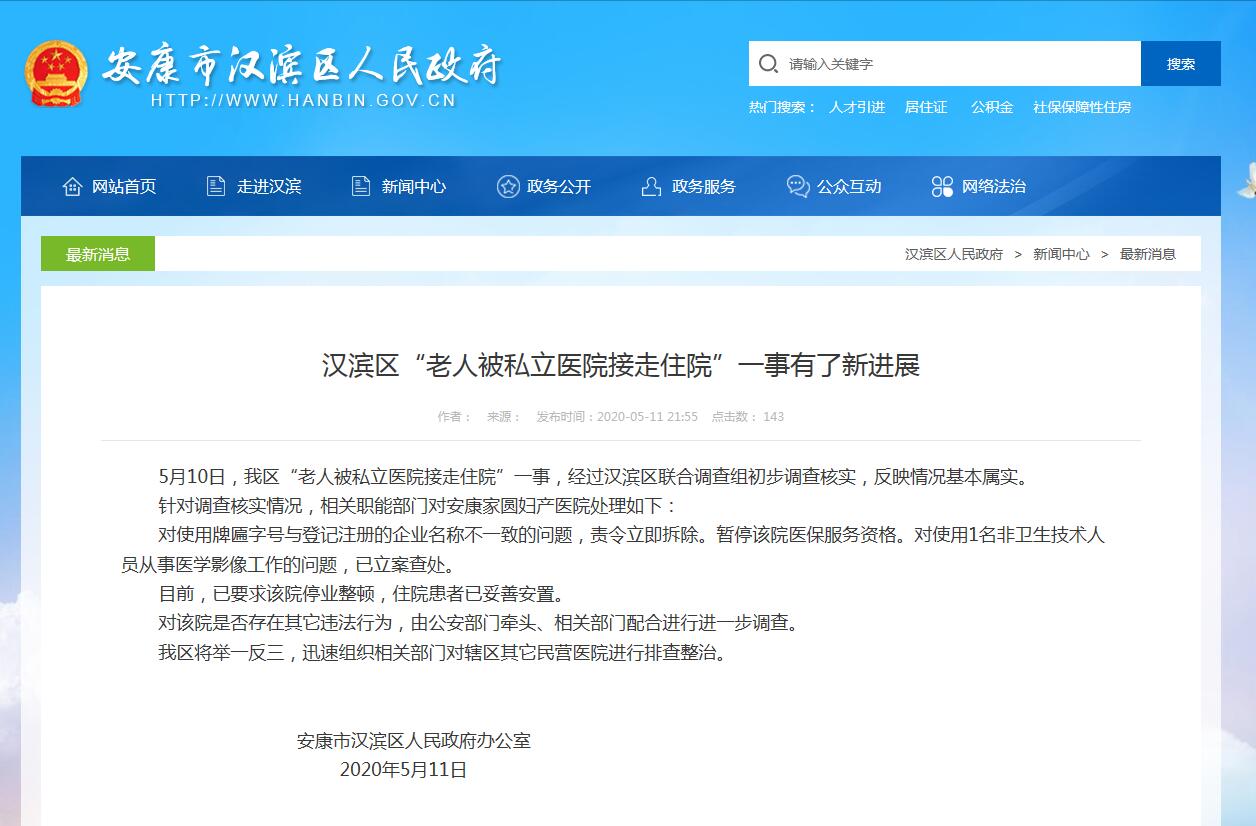This screenshot has width=1256, height=826.
Task: Click the national emblem logo
Action: click(x=55, y=74)
